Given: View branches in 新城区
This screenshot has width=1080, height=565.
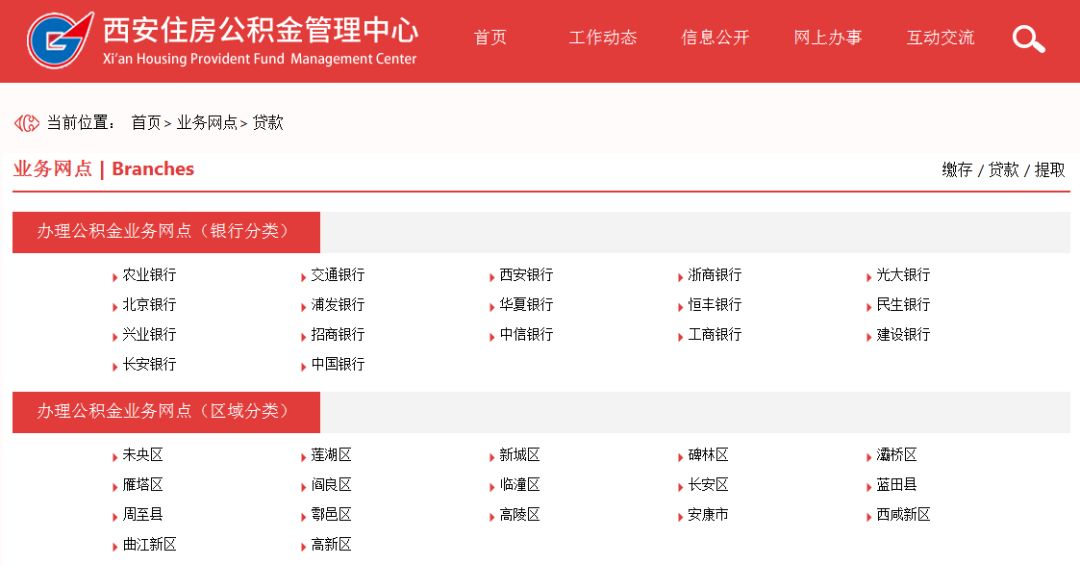Looking at the screenshot, I should (x=519, y=455).
